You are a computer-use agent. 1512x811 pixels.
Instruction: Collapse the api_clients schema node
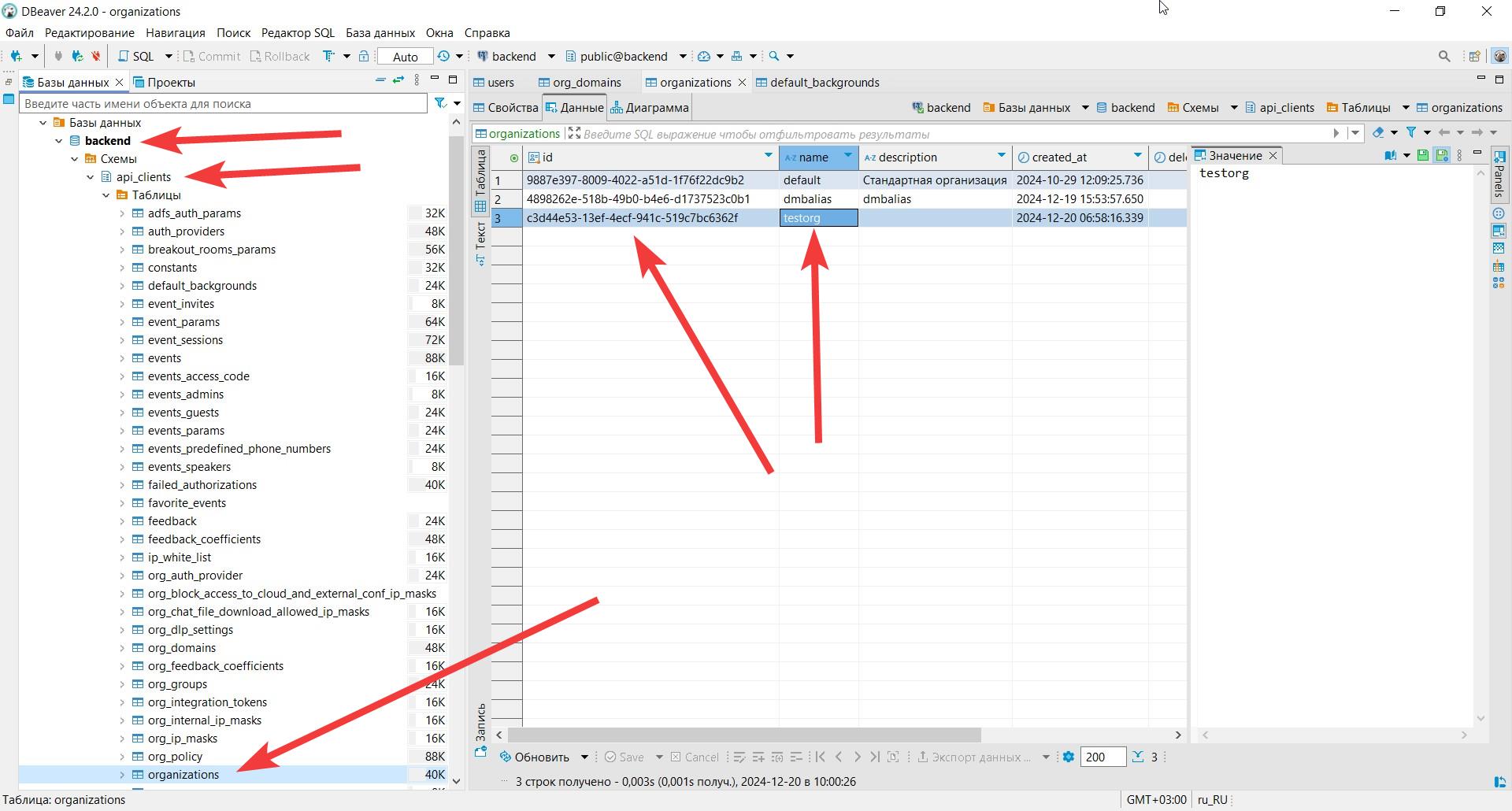point(91,177)
